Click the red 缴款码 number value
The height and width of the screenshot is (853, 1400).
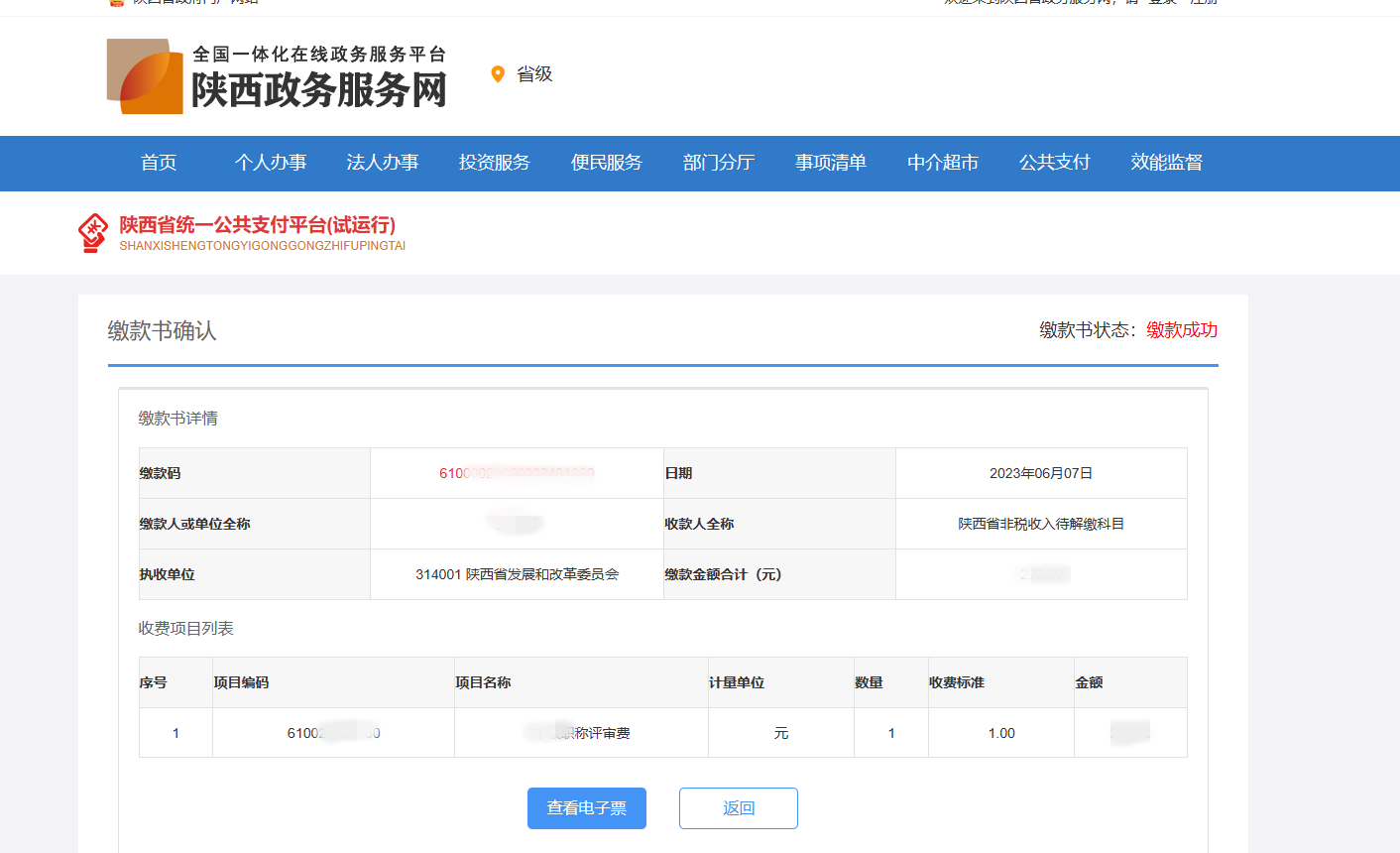[517, 473]
